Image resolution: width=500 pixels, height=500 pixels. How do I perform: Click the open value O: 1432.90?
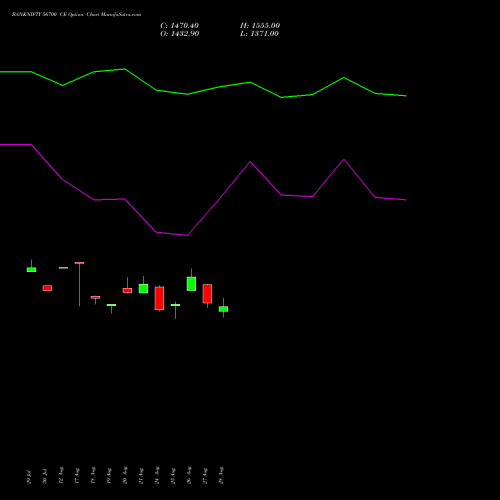click(x=180, y=34)
